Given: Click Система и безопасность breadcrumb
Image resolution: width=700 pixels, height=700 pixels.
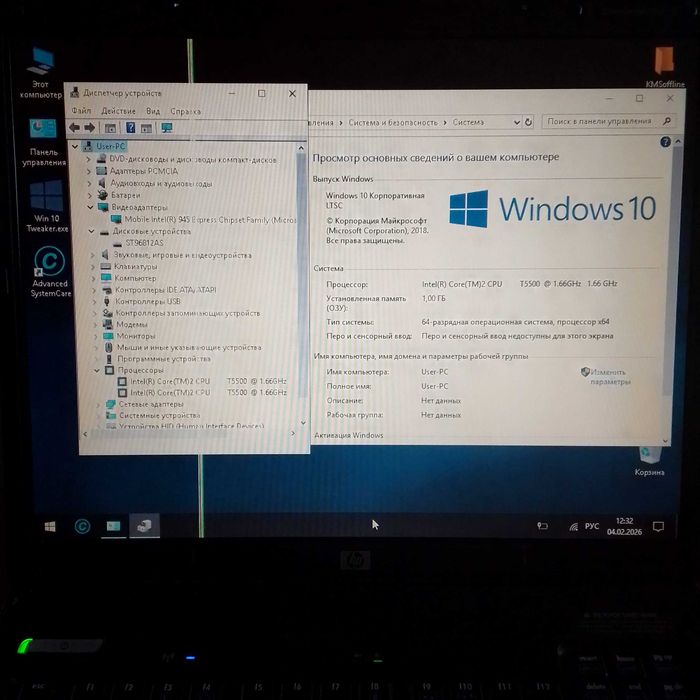Looking at the screenshot, I should [x=393, y=122].
